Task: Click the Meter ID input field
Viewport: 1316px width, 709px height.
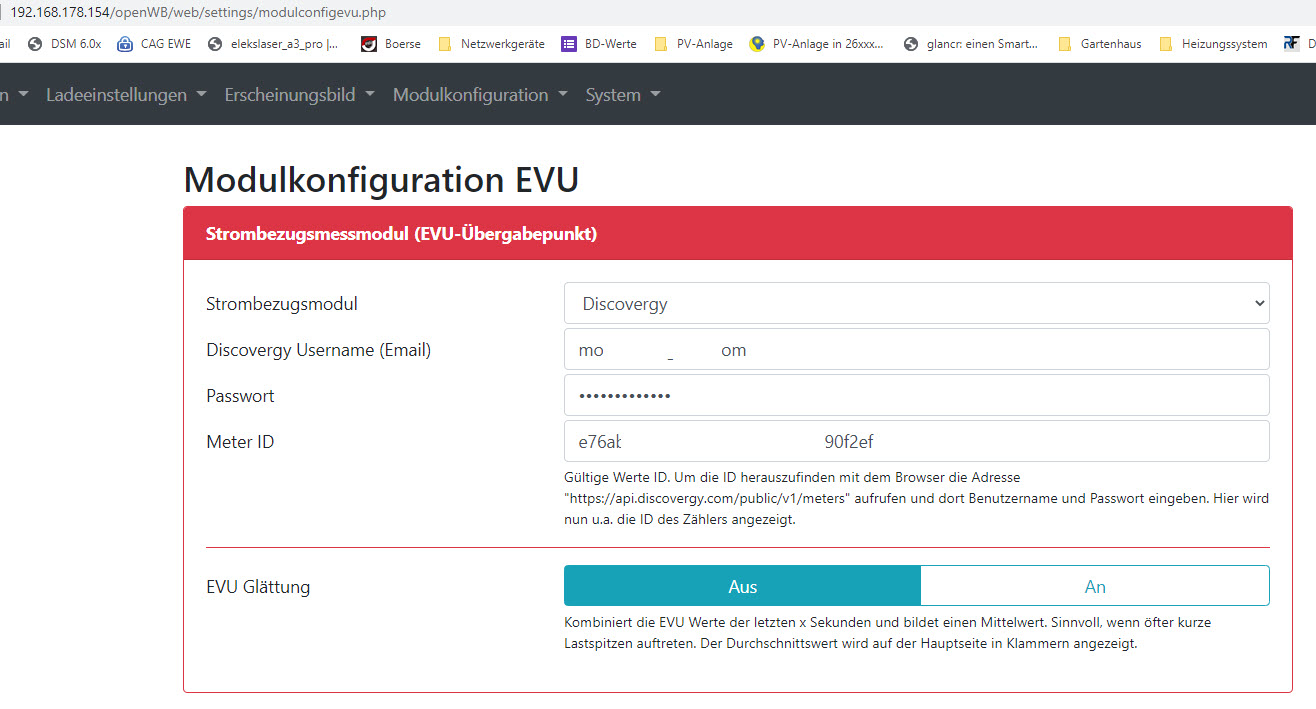Action: tap(917, 441)
